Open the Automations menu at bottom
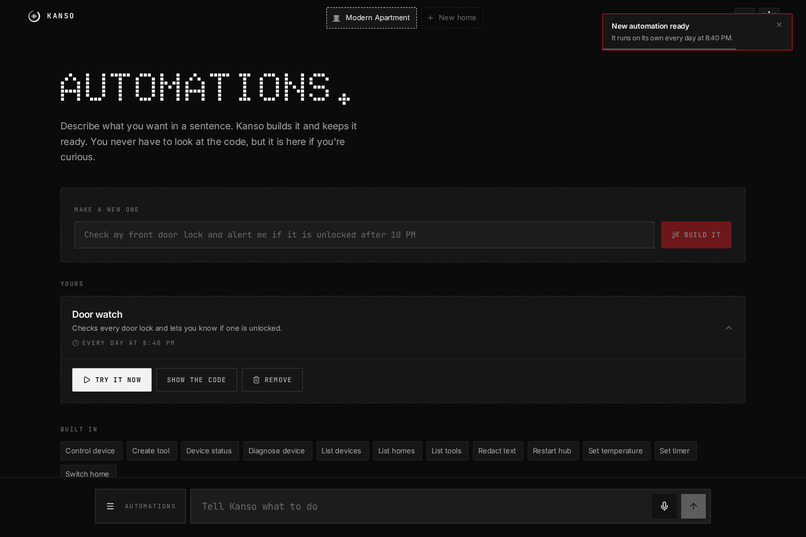This screenshot has height=537, width=806. pyautogui.click(x=140, y=506)
